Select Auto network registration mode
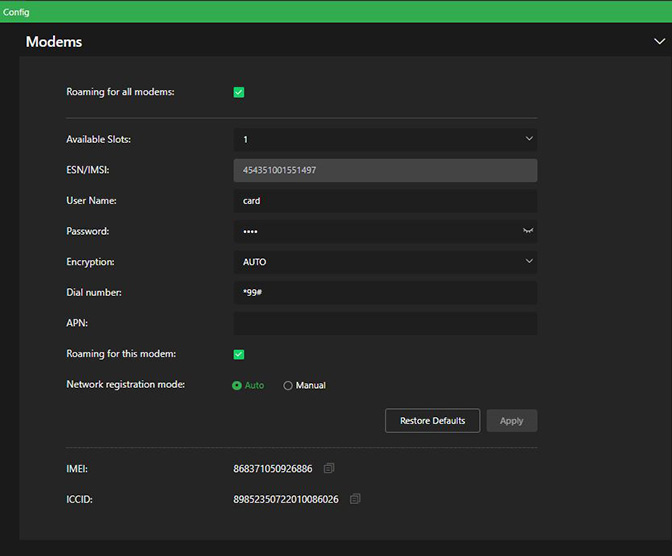The height and width of the screenshot is (556, 672). 237,385
